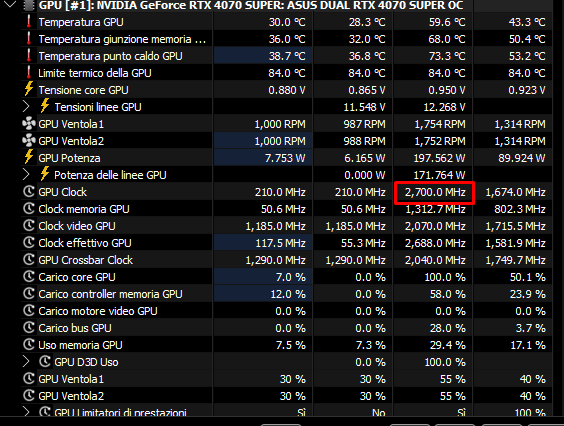Image resolution: width=564 pixels, height=426 pixels.
Task: Click 117.5 MHz effective clock value
Action: (x=280, y=243)
